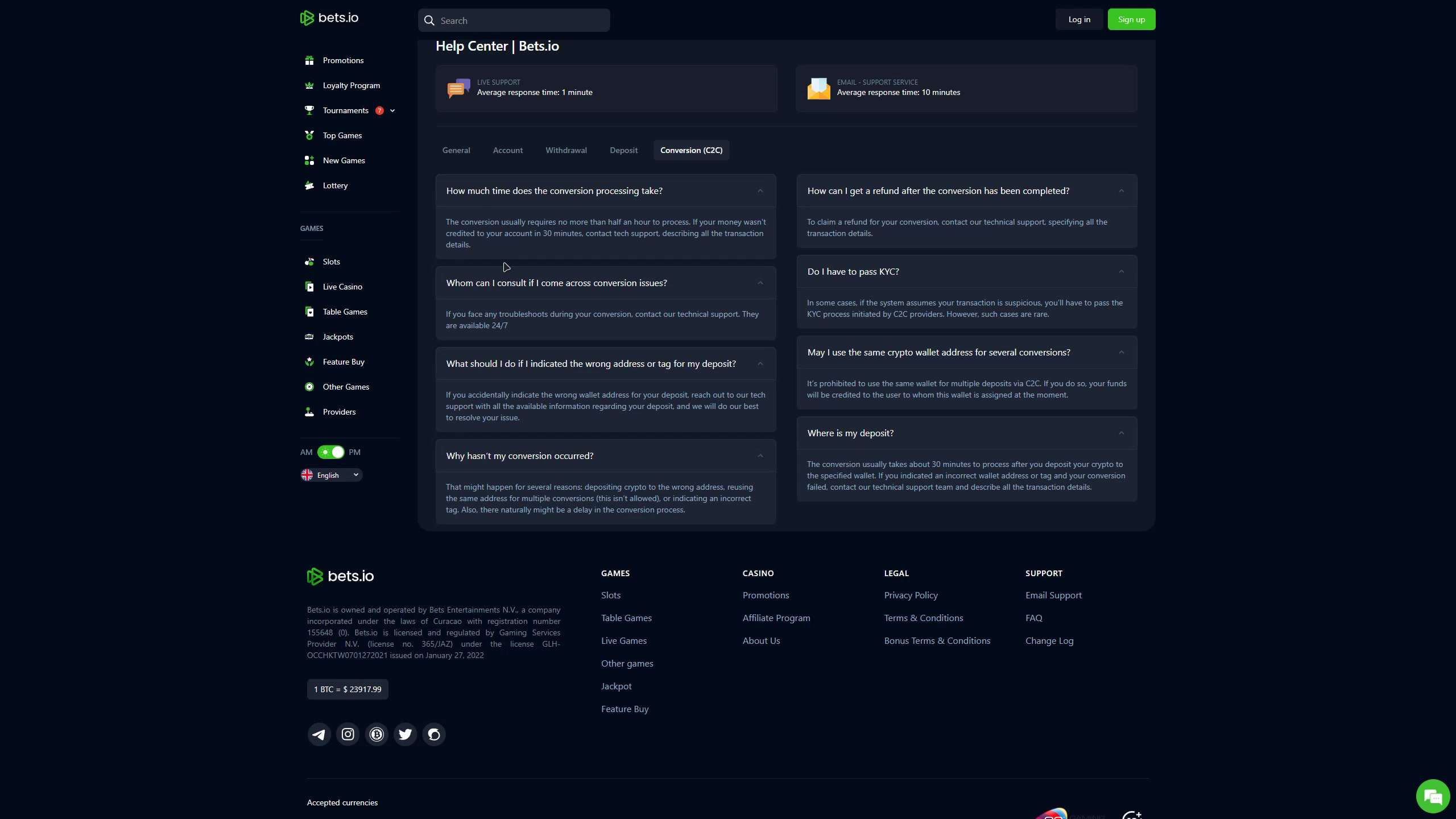Click the Promotions gift icon

click(309, 60)
